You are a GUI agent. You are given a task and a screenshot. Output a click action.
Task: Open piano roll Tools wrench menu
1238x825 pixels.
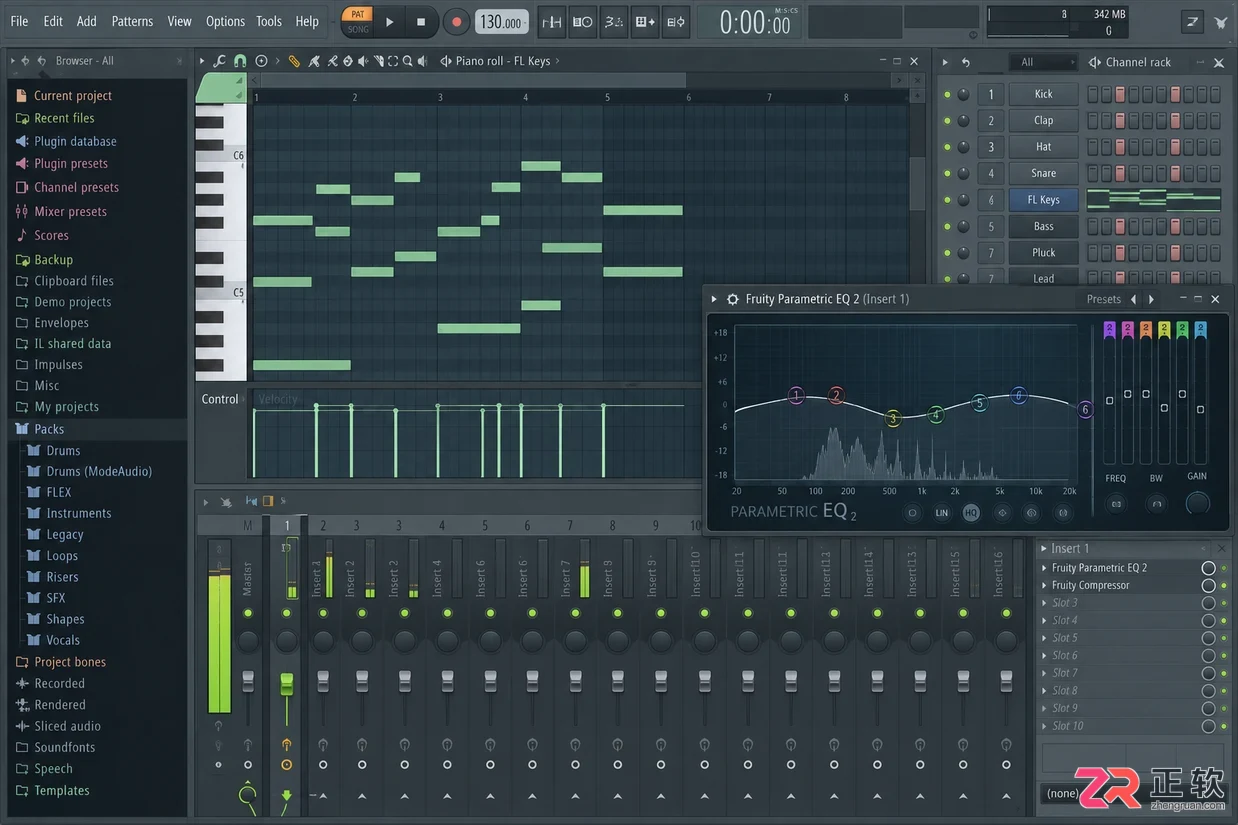coord(219,61)
